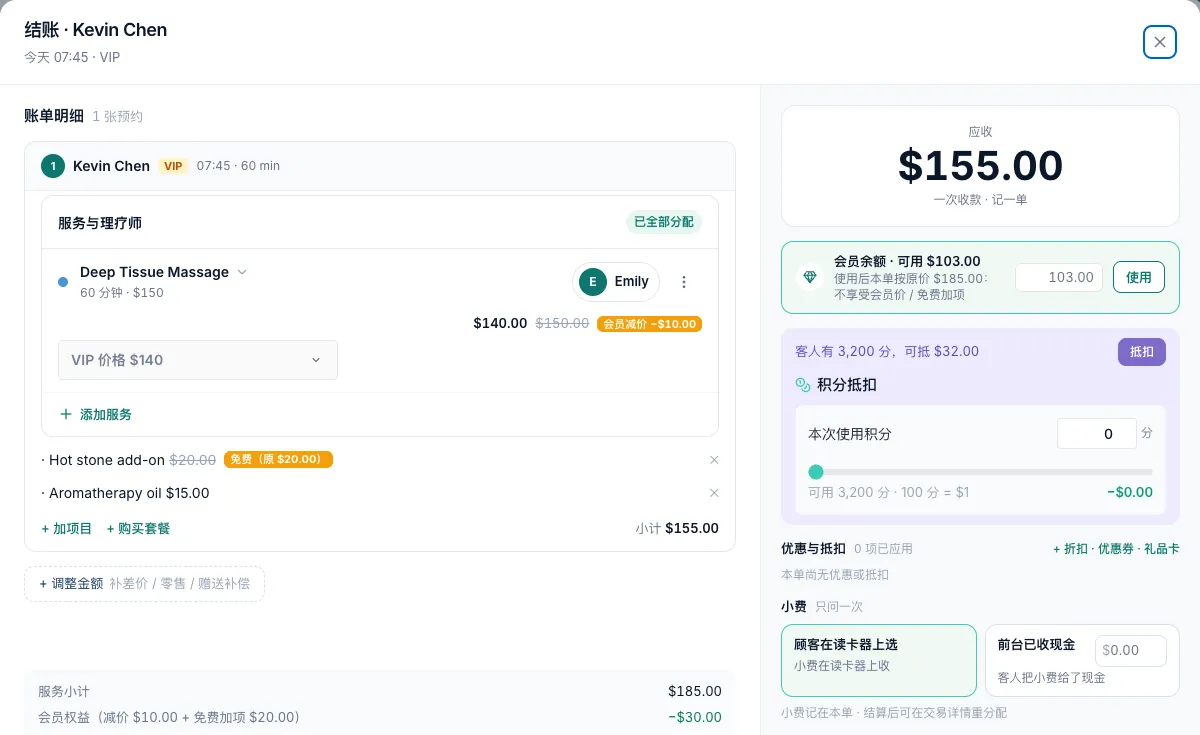Click the plus icon beside 添加服务
Viewport: 1200px width, 735px height.
[x=66, y=414]
